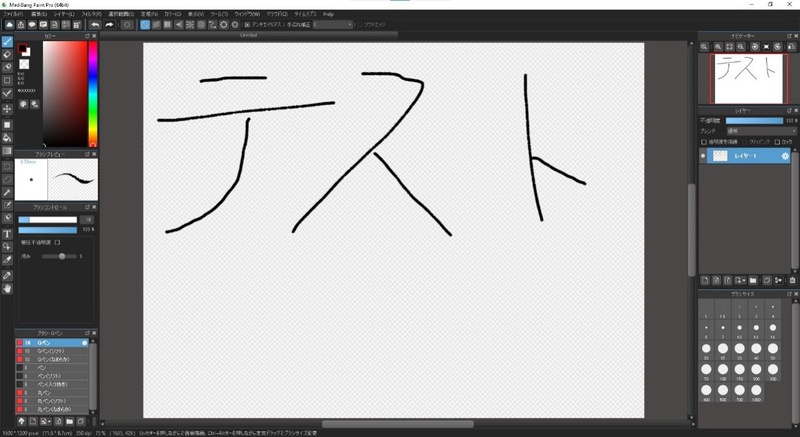
Task: Click the gear icon on Layer 1
Action: [785, 156]
